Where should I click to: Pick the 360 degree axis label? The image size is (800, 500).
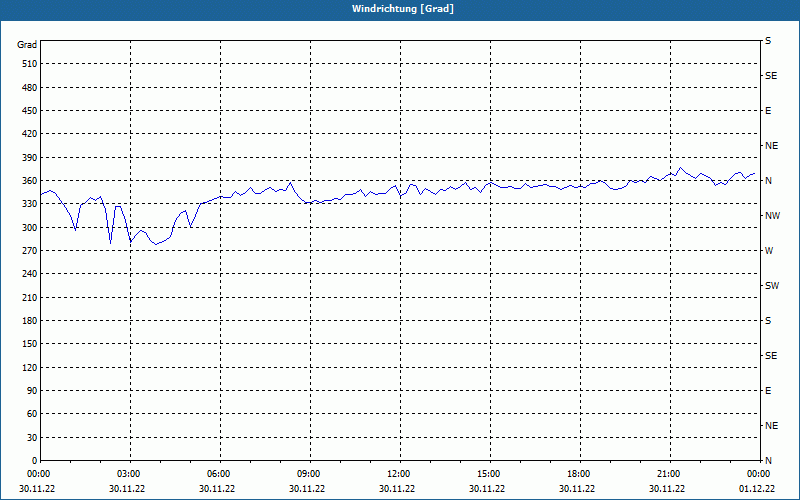click(30, 181)
